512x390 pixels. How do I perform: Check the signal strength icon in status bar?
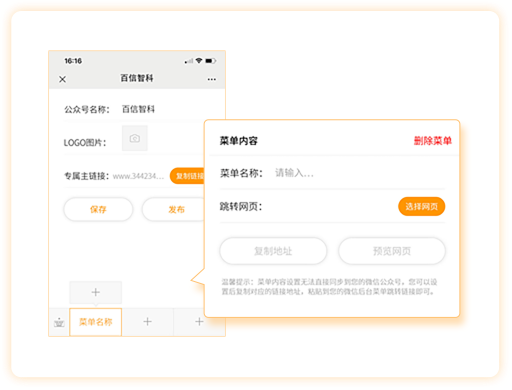click(189, 61)
